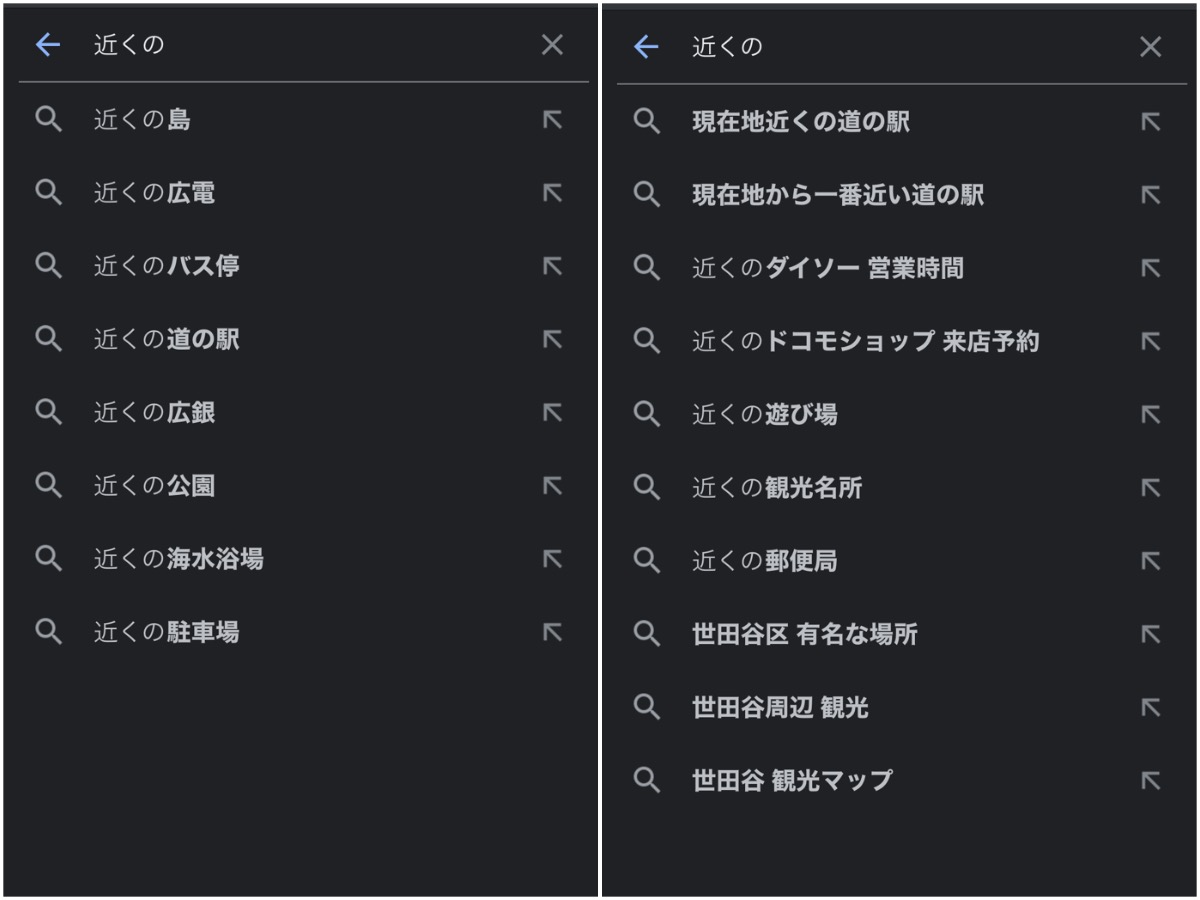Select 現在地近くの道の駅 suggestion

coord(801,122)
